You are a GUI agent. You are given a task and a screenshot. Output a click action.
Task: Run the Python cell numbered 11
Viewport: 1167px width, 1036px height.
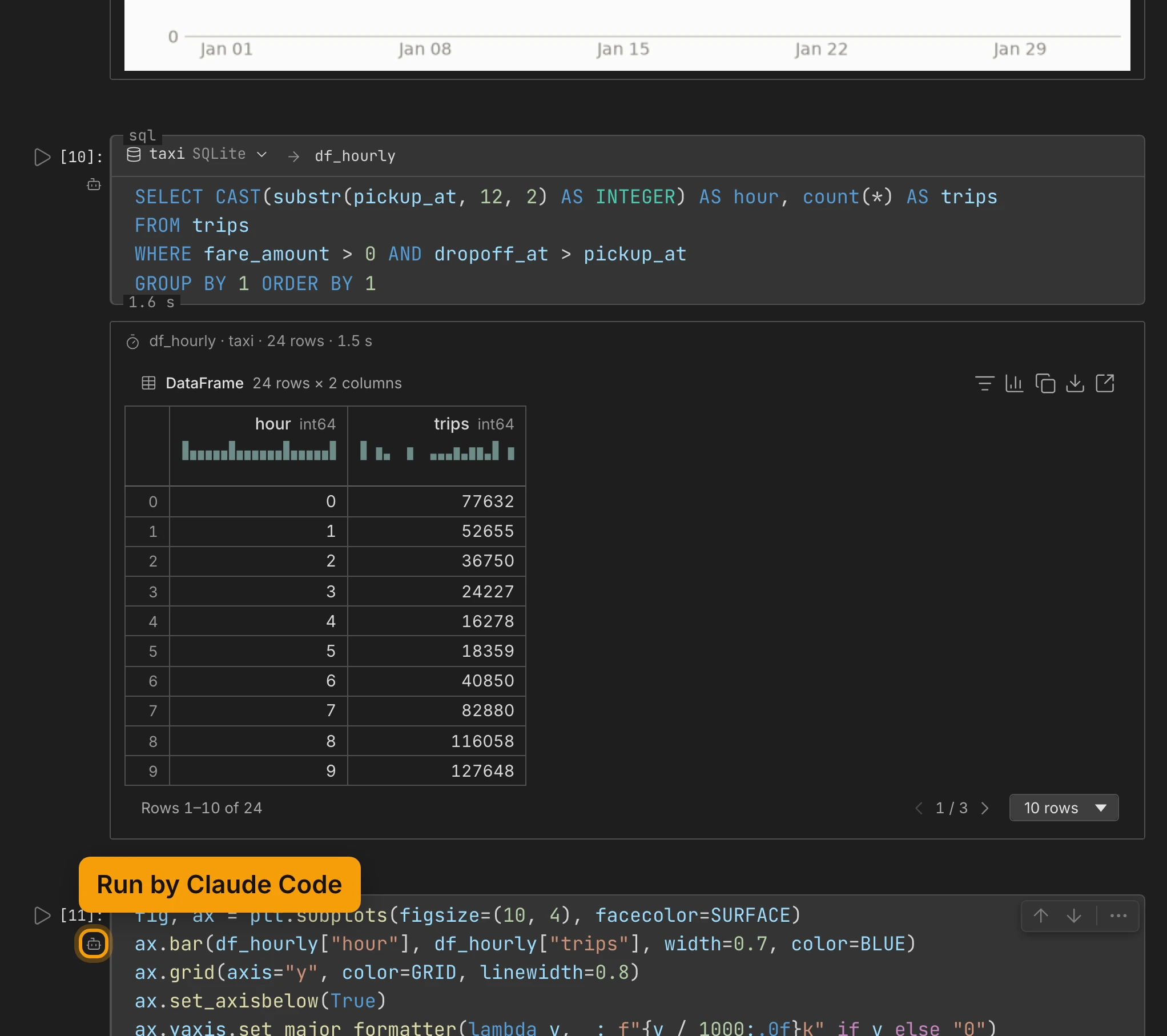point(42,915)
